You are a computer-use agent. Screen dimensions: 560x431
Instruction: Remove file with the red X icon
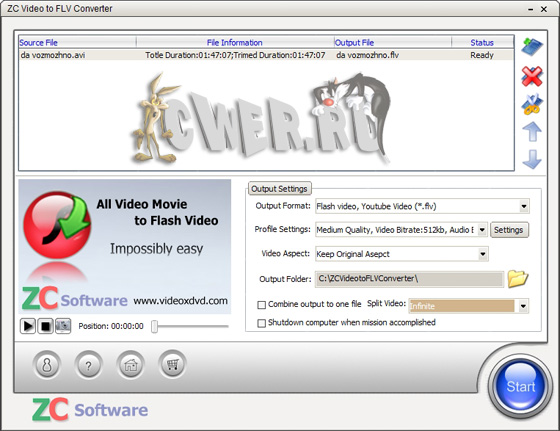532,76
